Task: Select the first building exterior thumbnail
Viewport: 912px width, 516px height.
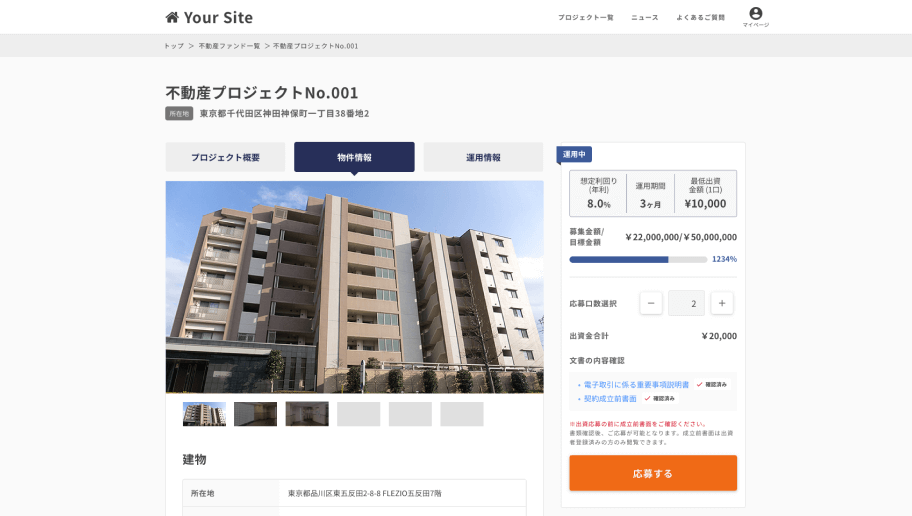Action: click(204, 414)
